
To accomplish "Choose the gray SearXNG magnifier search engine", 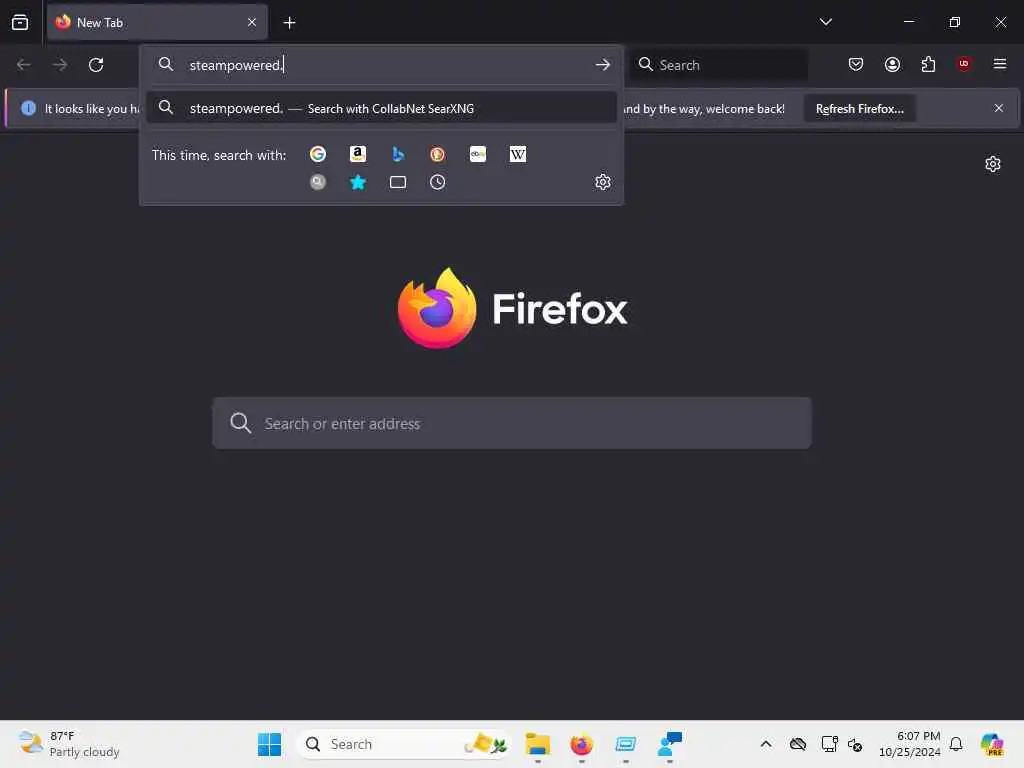I will [x=318, y=182].
